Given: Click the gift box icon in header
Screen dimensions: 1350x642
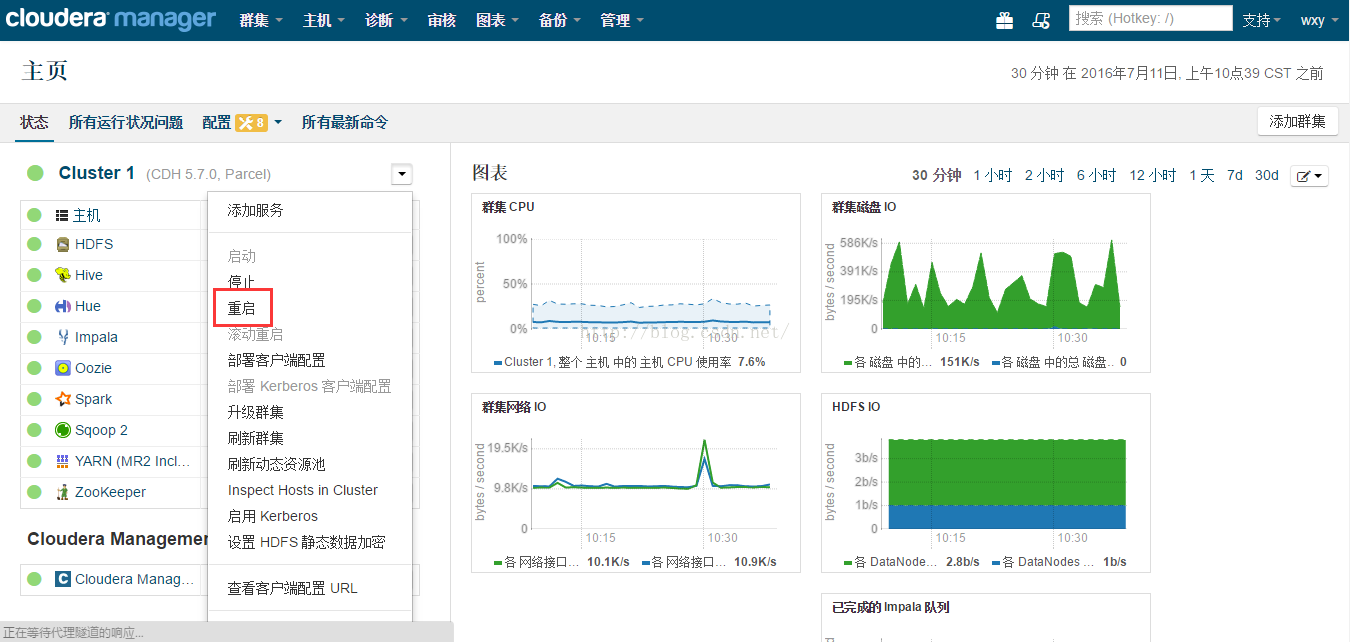Looking at the screenshot, I should click(1005, 20).
